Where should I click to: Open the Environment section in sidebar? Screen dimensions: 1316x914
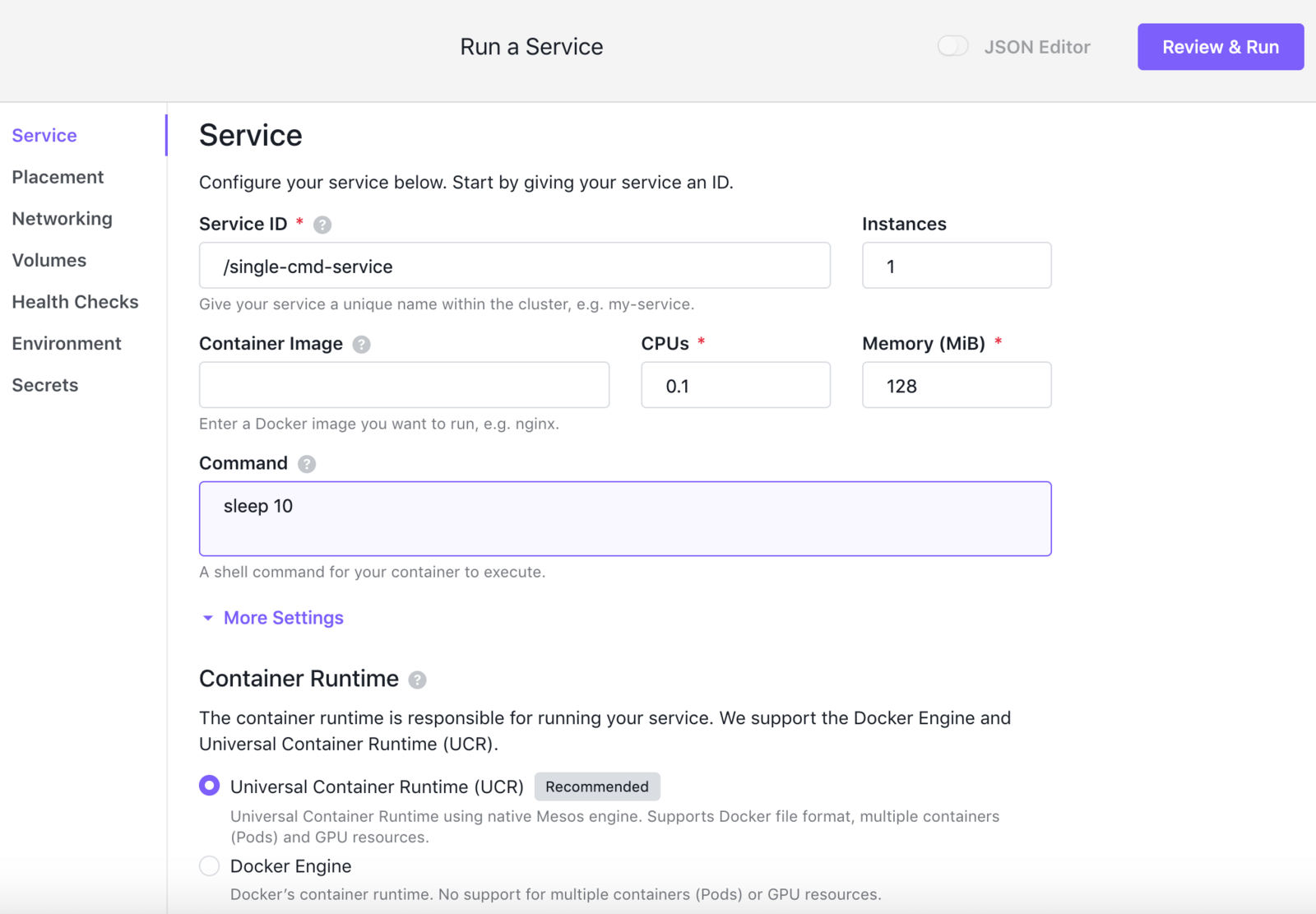click(67, 343)
